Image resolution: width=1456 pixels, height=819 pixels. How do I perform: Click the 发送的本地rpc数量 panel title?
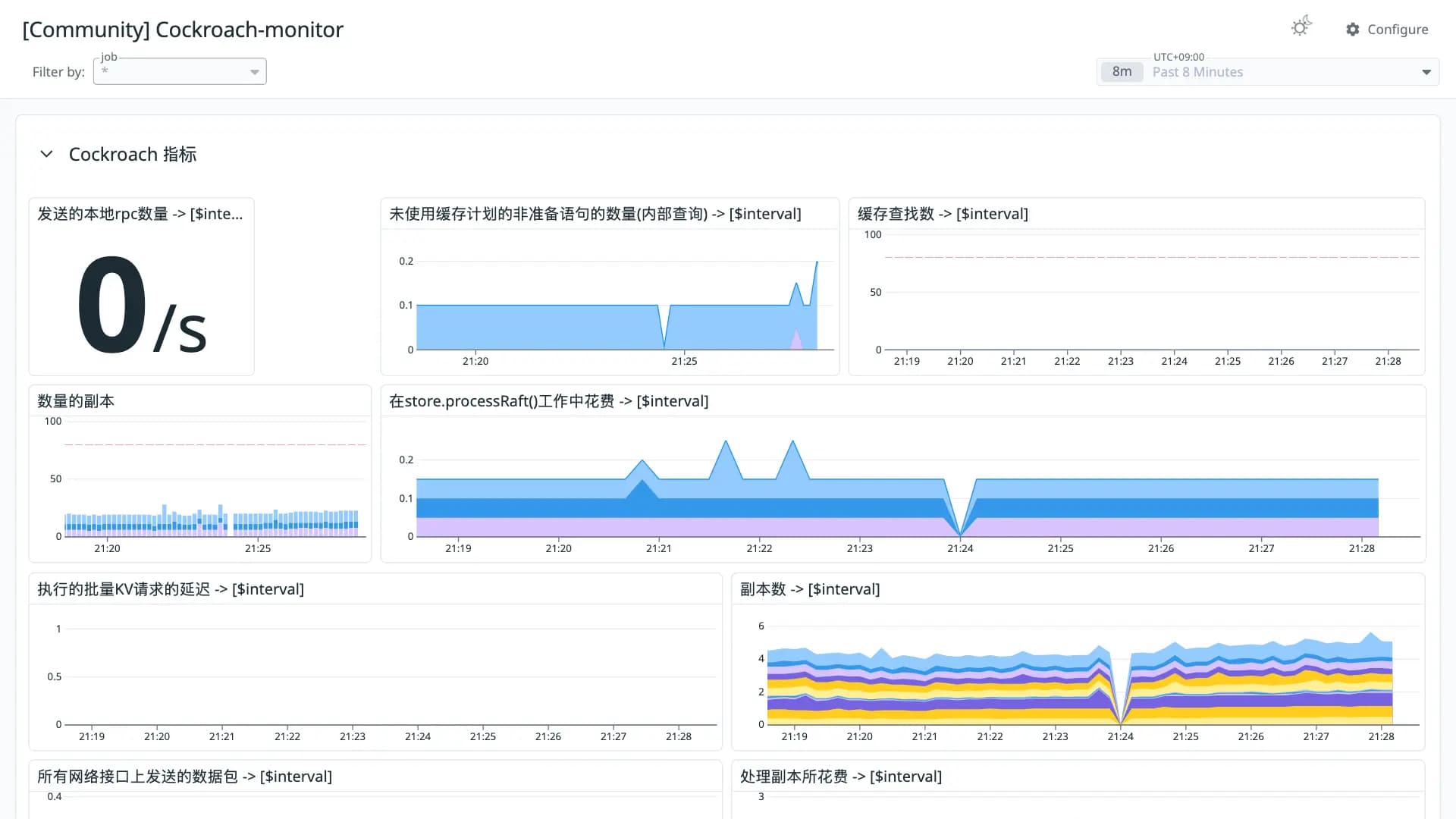tap(140, 214)
